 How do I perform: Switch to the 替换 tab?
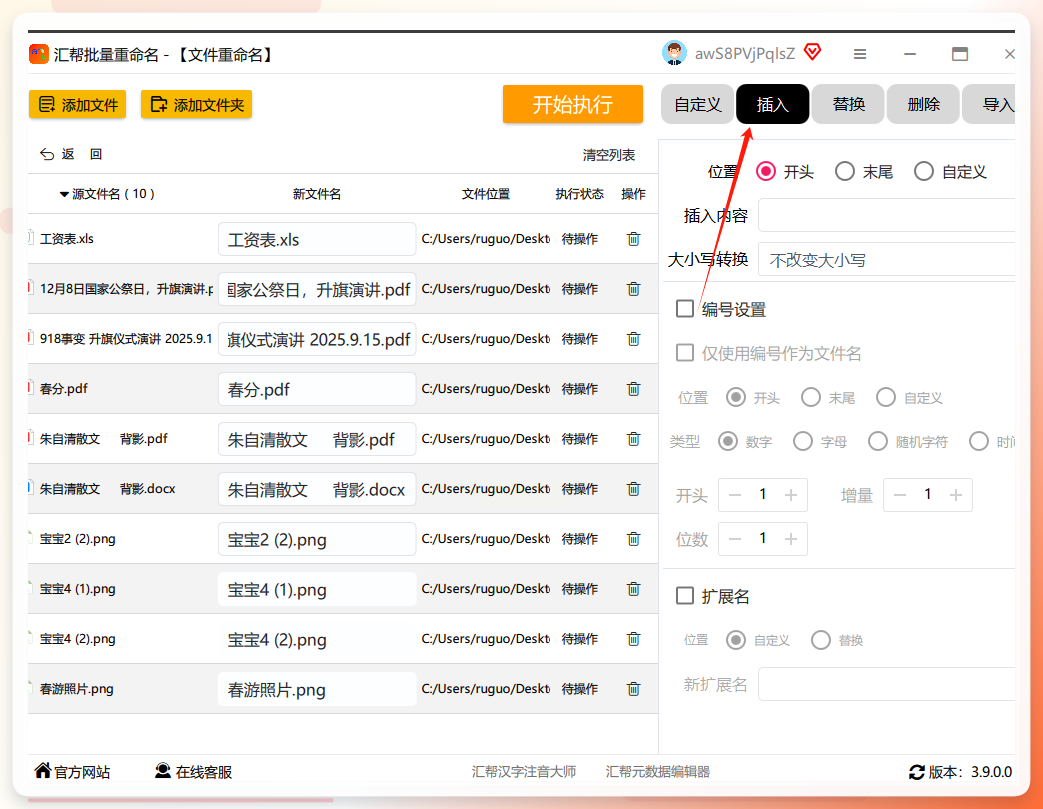point(848,104)
